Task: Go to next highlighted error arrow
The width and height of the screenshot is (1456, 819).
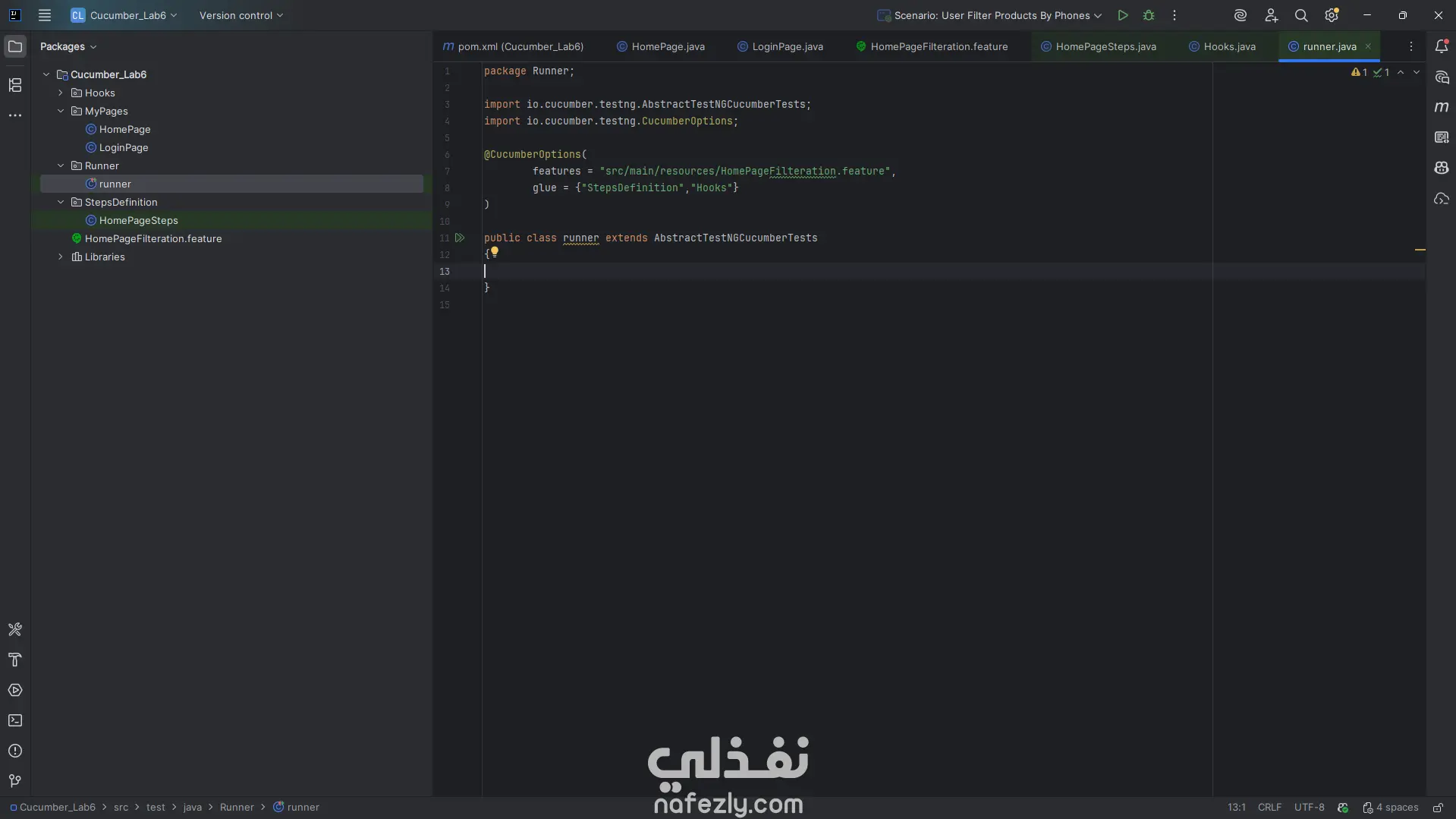Action: pos(1417,72)
